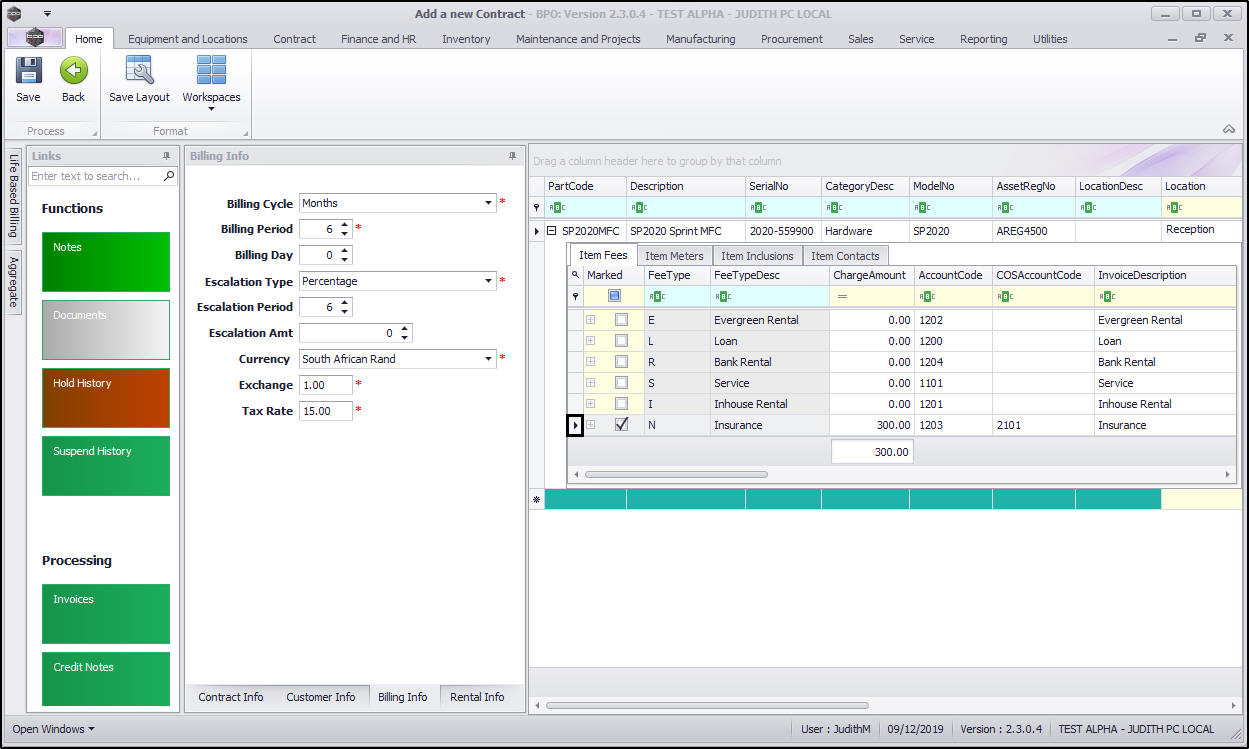
Task: Collapse the SP2020MFC row details
Action: pyautogui.click(x=551, y=231)
